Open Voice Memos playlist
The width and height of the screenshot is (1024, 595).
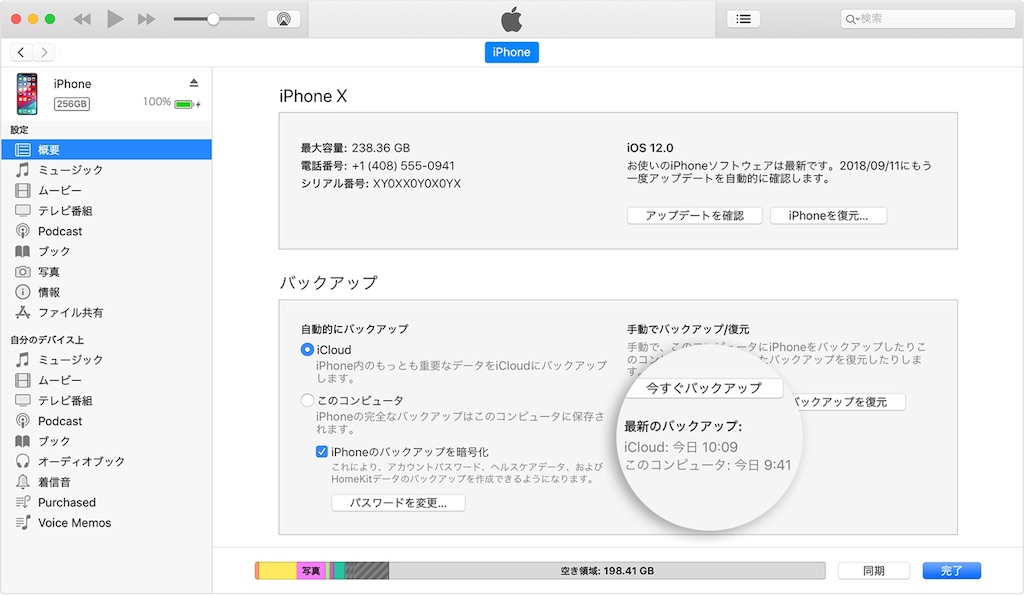tap(106, 523)
